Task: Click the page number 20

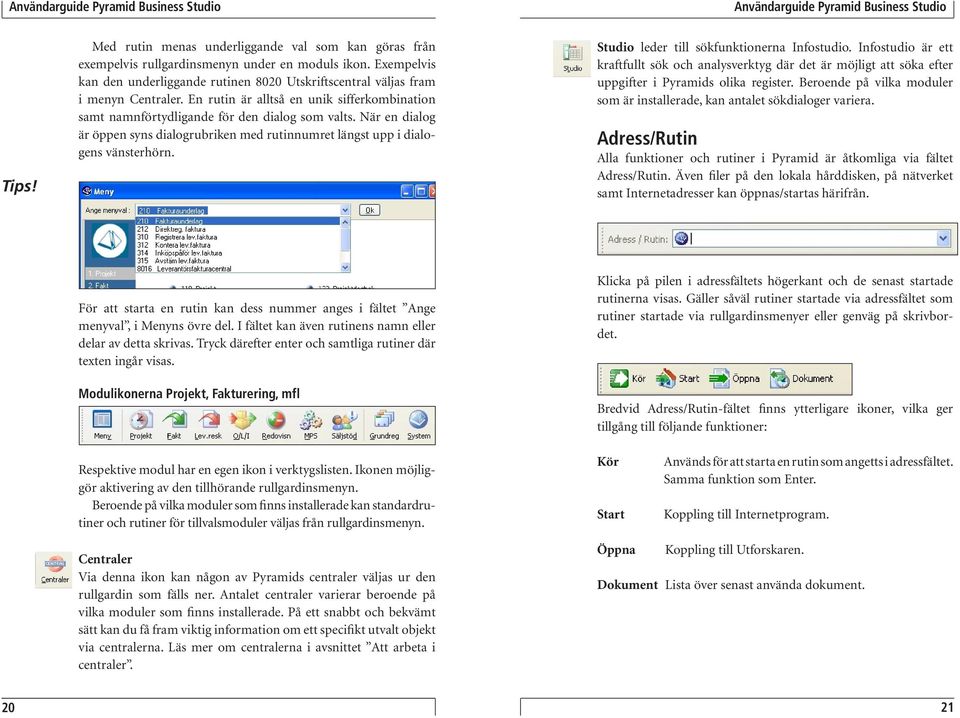Action: [8, 708]
